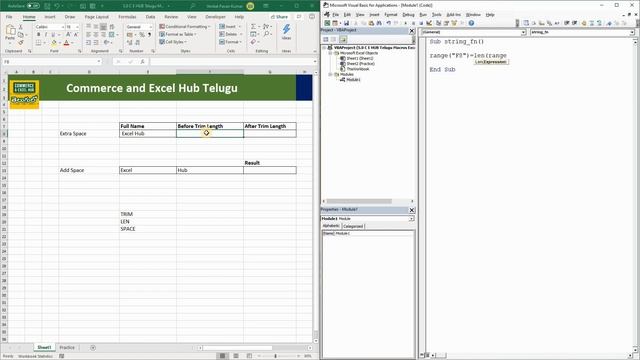This screenshot has width=640, height=360.
Task: Collapse the Microsoft Excel Objects folder
Action: 331,53
